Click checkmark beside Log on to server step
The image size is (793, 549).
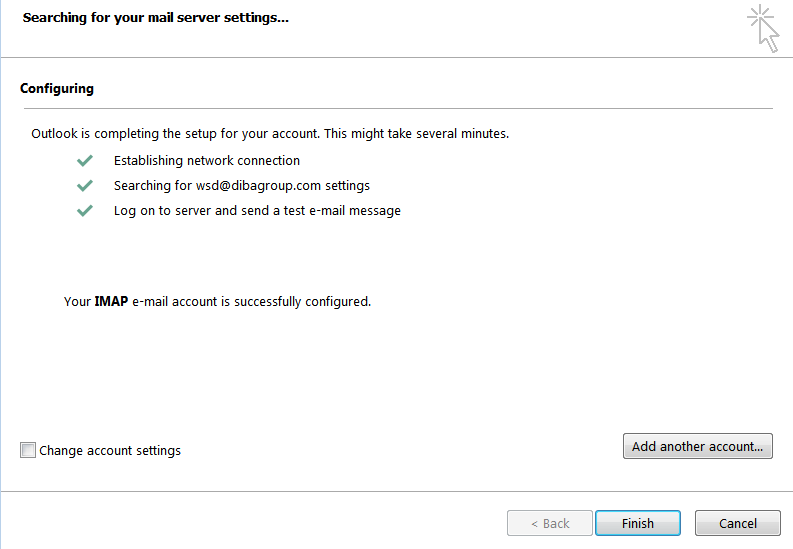pyautogui.click(x=84, y=210)
